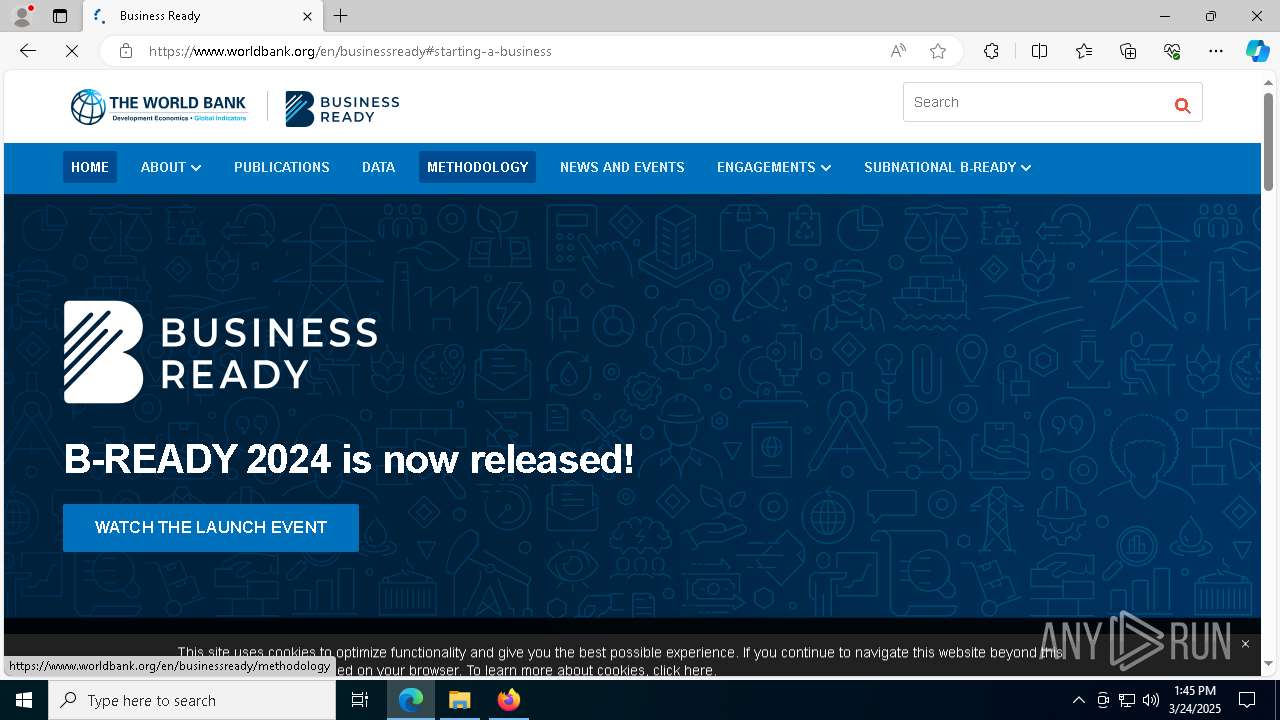Open DATA nav item

(x=378, y=167)
